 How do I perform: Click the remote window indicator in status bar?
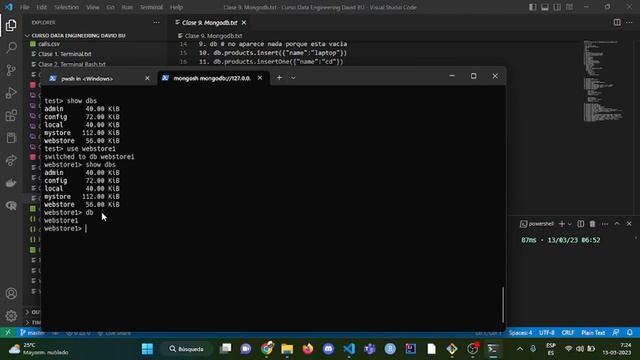coord(8,333)
